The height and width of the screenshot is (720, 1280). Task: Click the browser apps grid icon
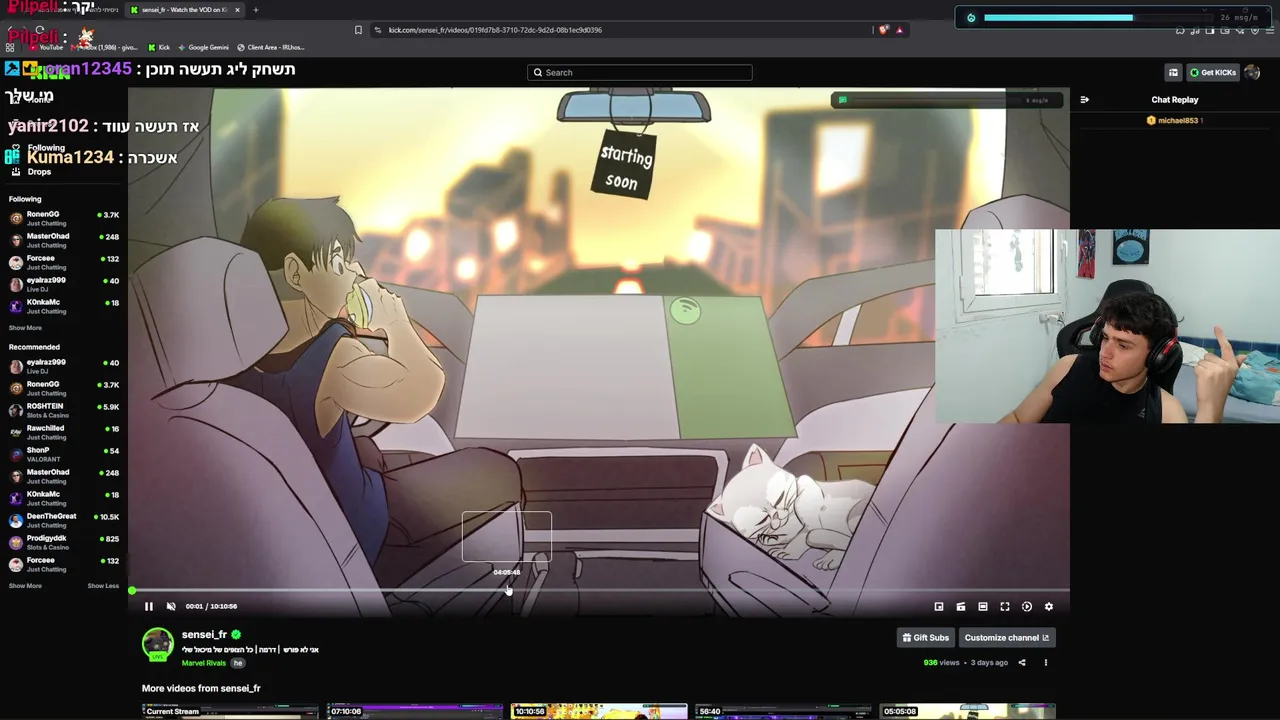click(11, 47)
